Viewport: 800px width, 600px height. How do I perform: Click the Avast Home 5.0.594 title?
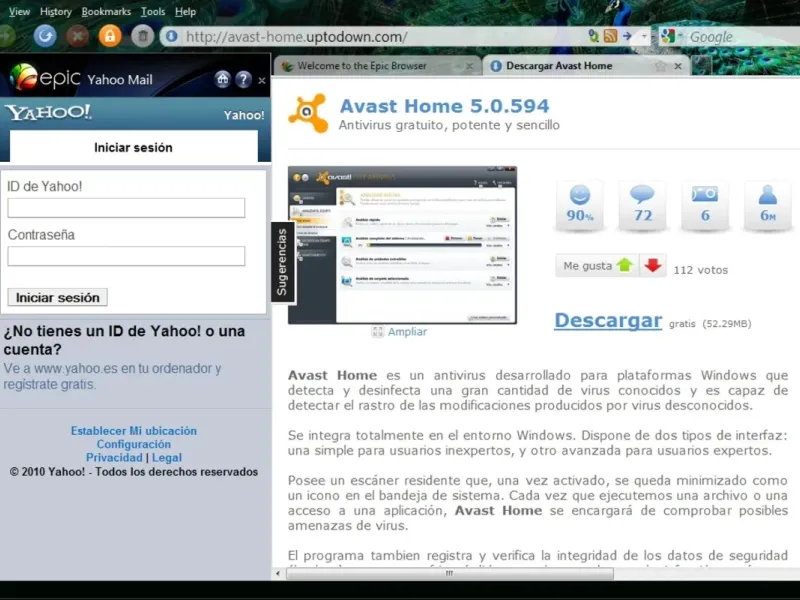click(x=444, y=106)
